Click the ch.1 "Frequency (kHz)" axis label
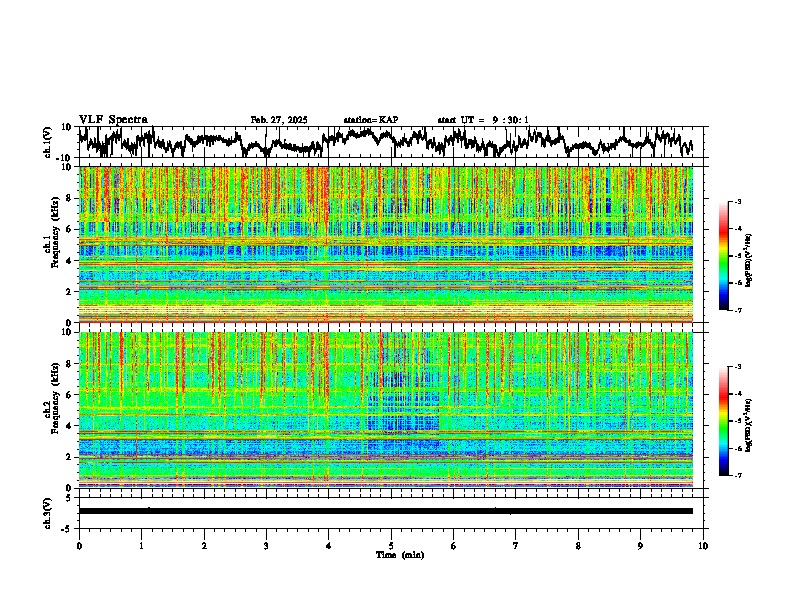 (x=55, y=232)
